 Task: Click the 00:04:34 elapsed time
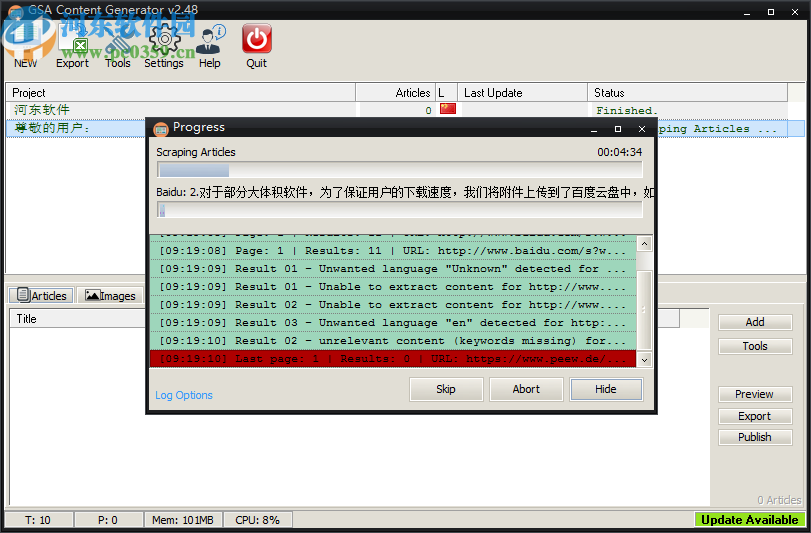[620, 152]
